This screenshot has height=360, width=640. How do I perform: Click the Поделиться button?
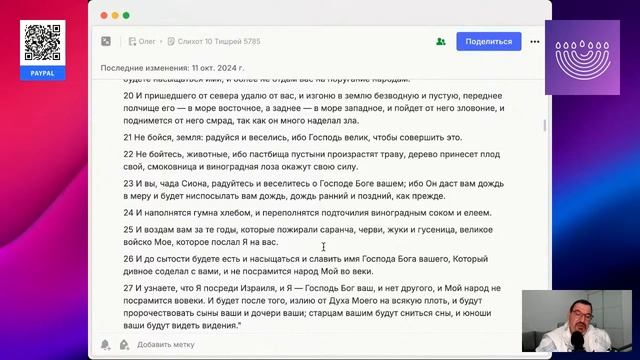(x=489, y=41)
